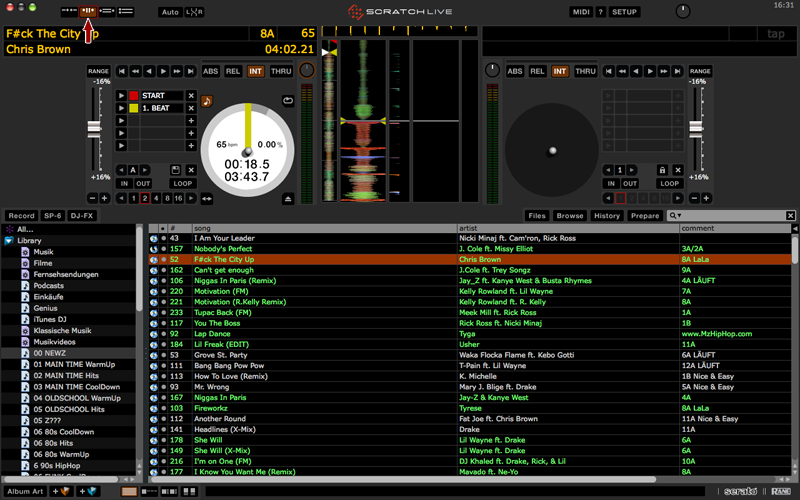Viewport: 800px width, 500px height.
Task: Trigger the START cue point play arrow
Action: coord(122,96)
